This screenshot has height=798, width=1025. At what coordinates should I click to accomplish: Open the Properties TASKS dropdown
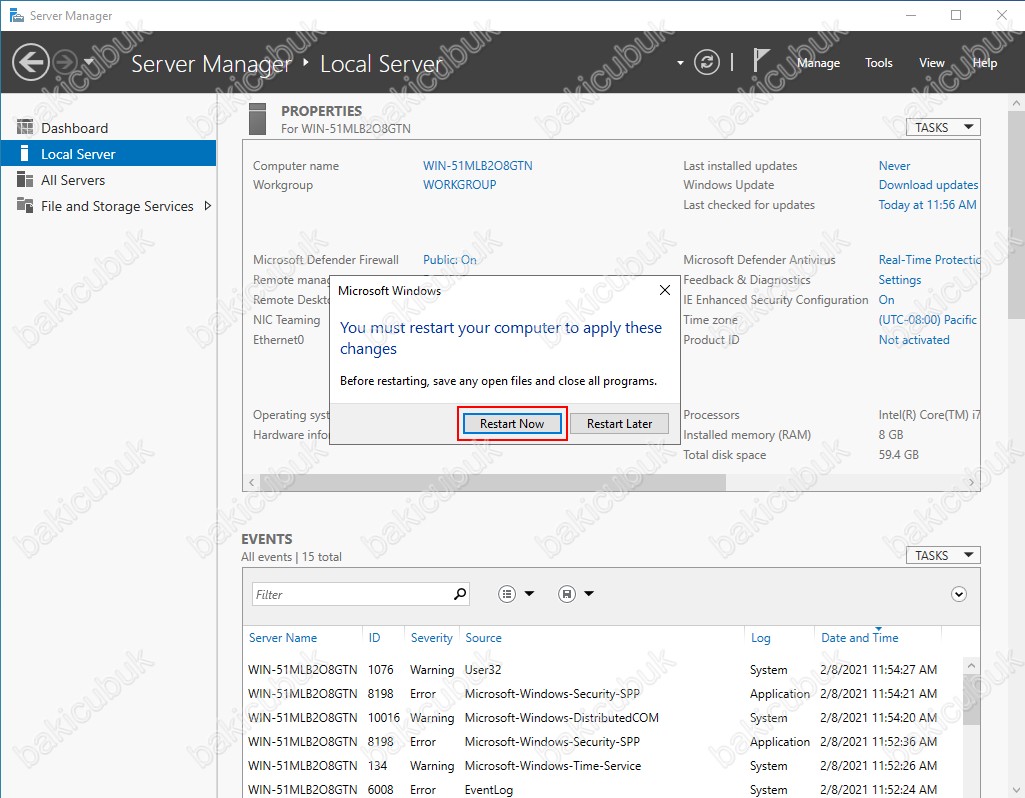[943, 127]
